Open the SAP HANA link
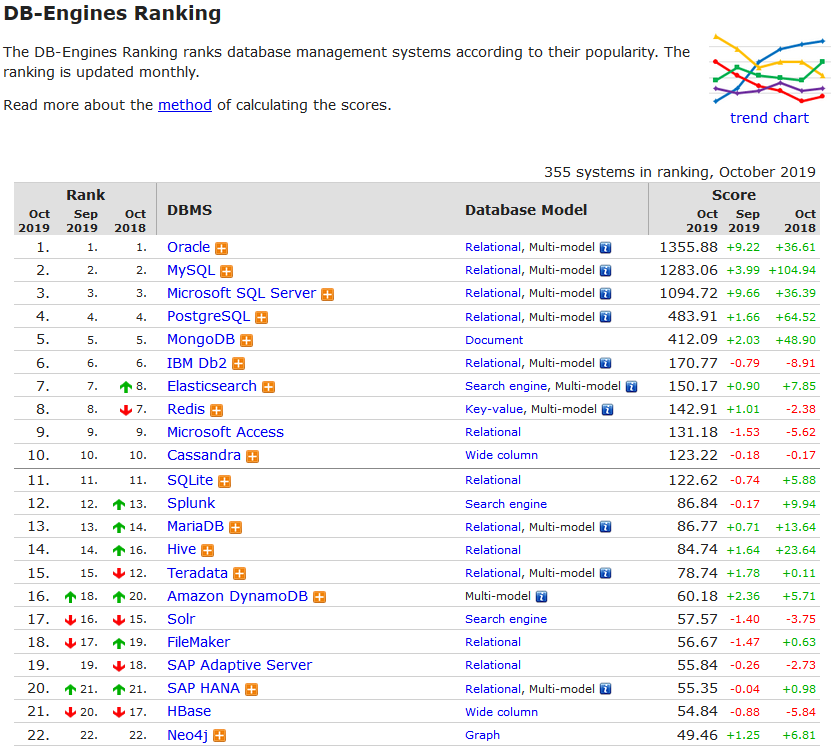The height and width of the screenshot is (749, 833). [203, 688]
